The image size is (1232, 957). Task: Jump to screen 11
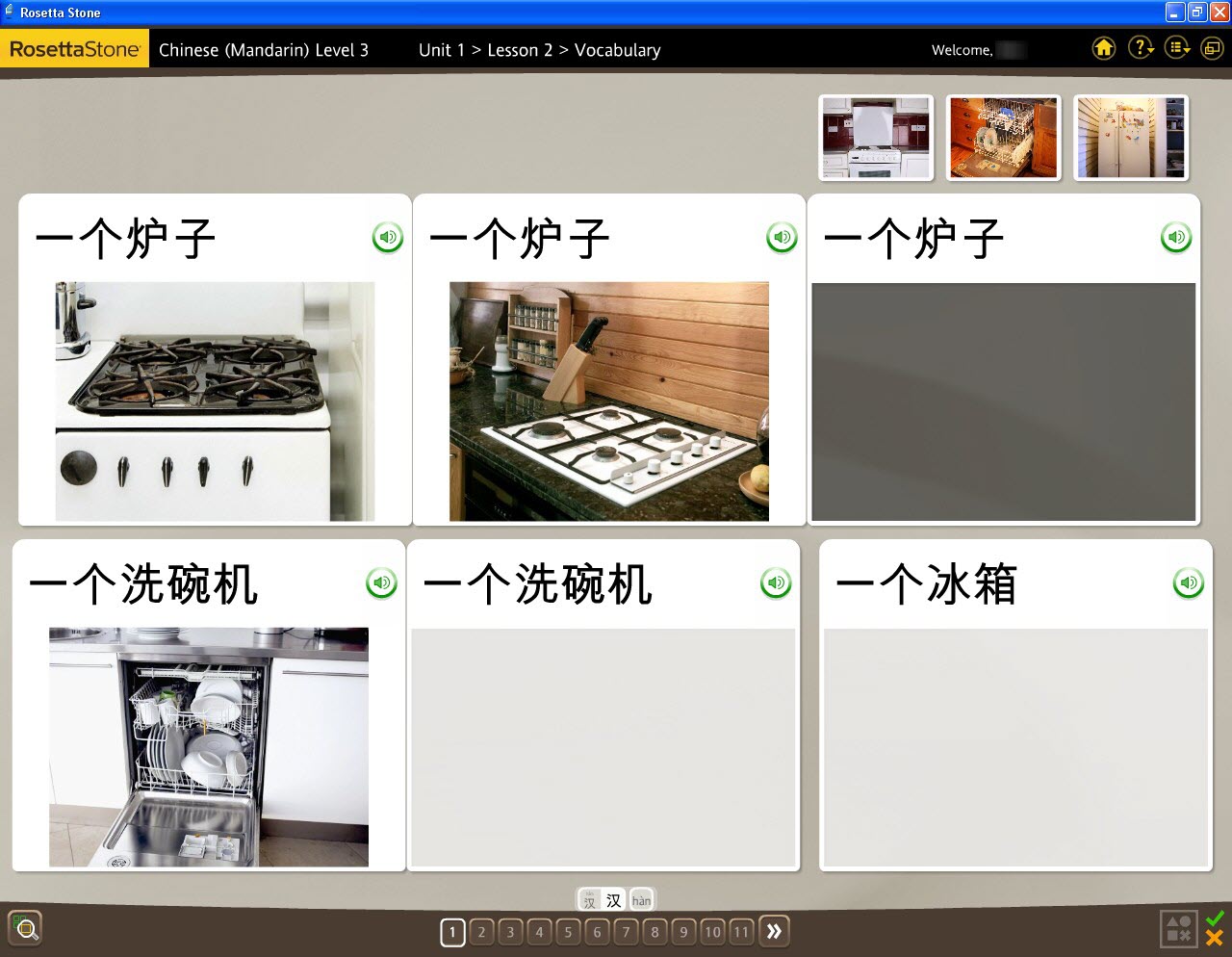[x=741, y=932]
